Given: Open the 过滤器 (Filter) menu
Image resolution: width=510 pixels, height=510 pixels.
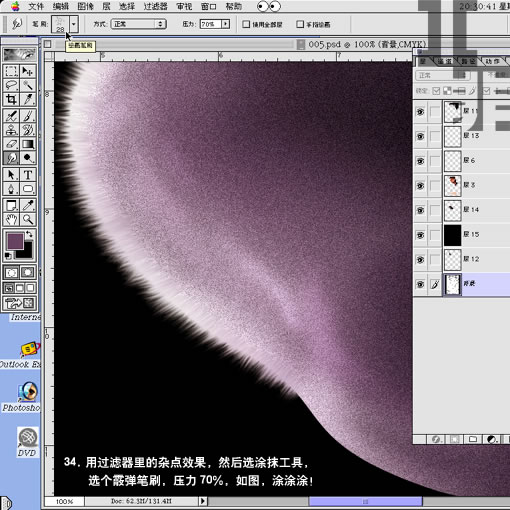Looking at the screenshot, I should (x=155, y=6).
